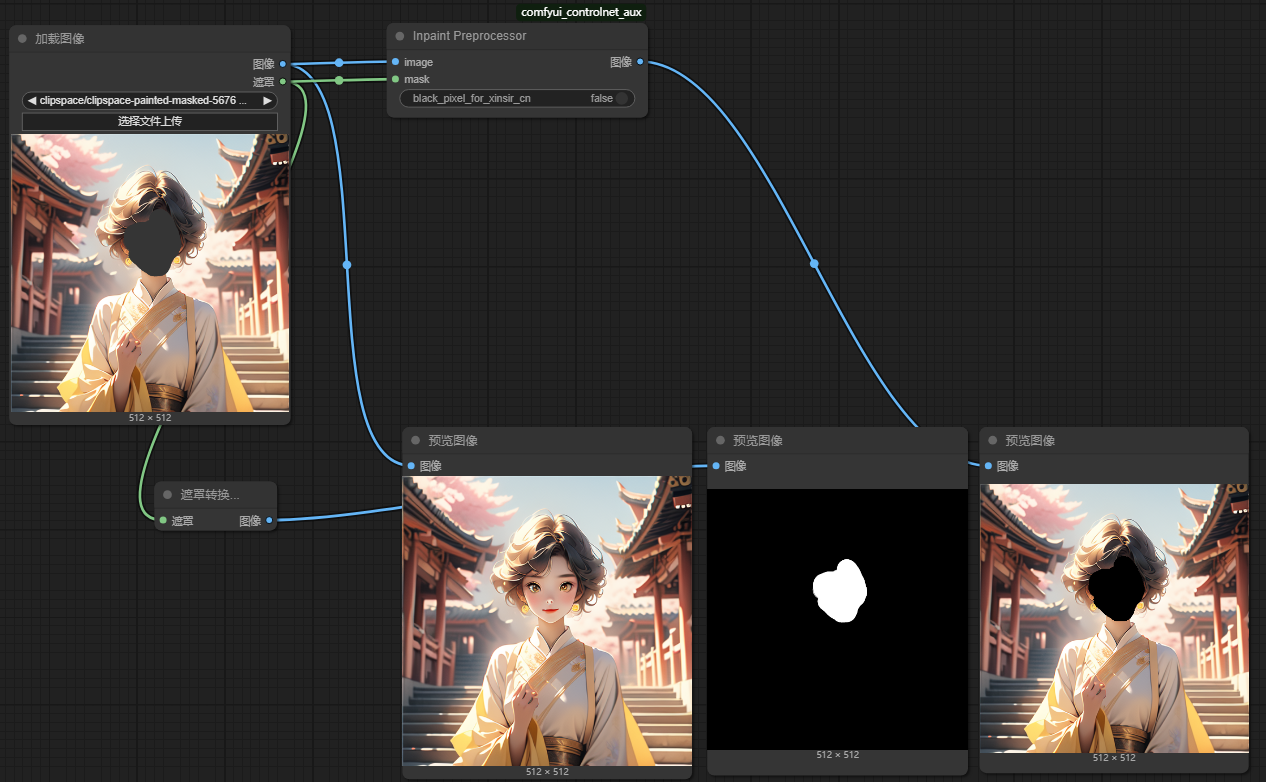
Task: Click the 遮罩转换 node's title dot
Action: click(x=167, y=495)
